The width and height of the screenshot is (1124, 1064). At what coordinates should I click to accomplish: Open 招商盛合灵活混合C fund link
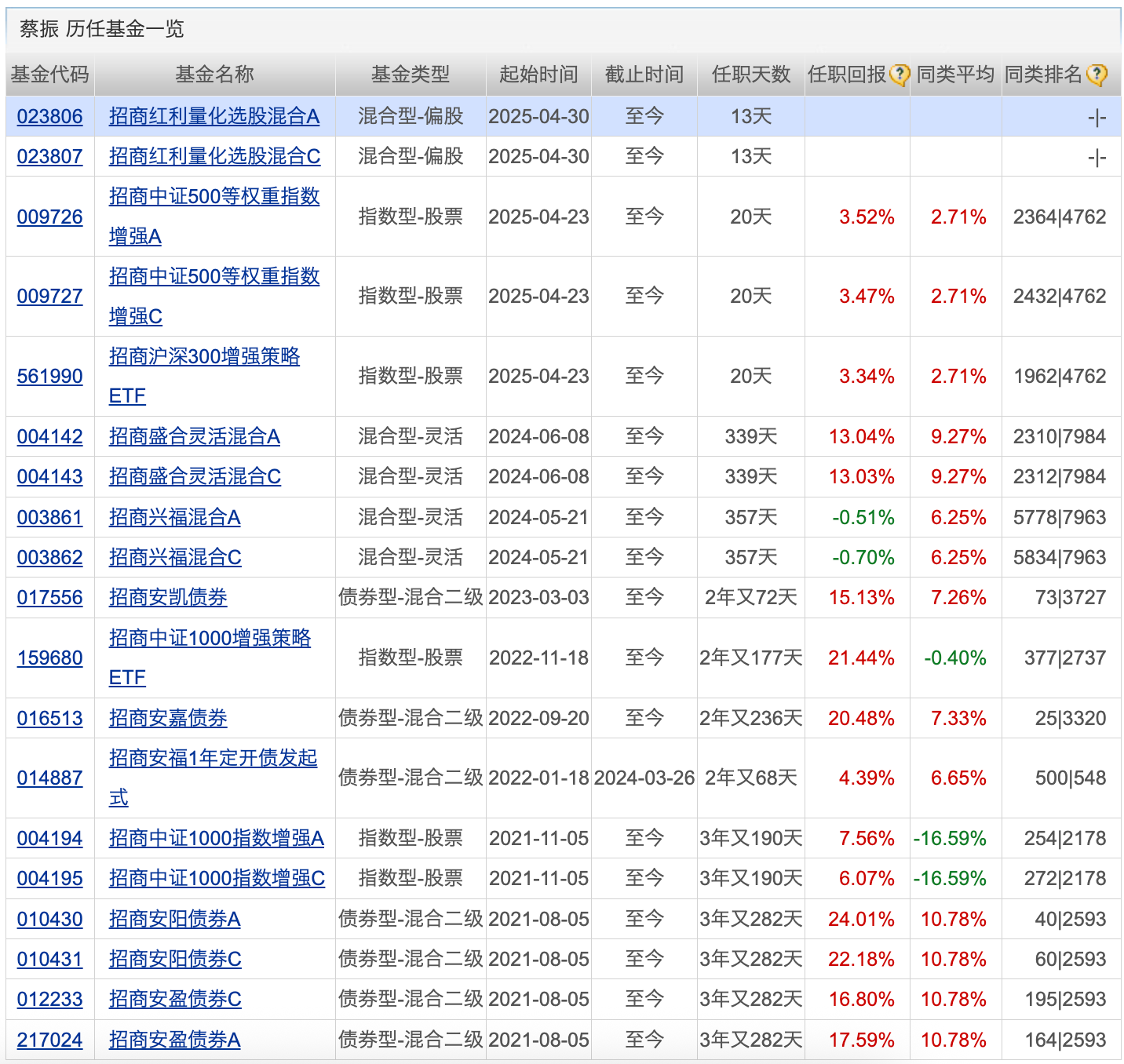195,477
